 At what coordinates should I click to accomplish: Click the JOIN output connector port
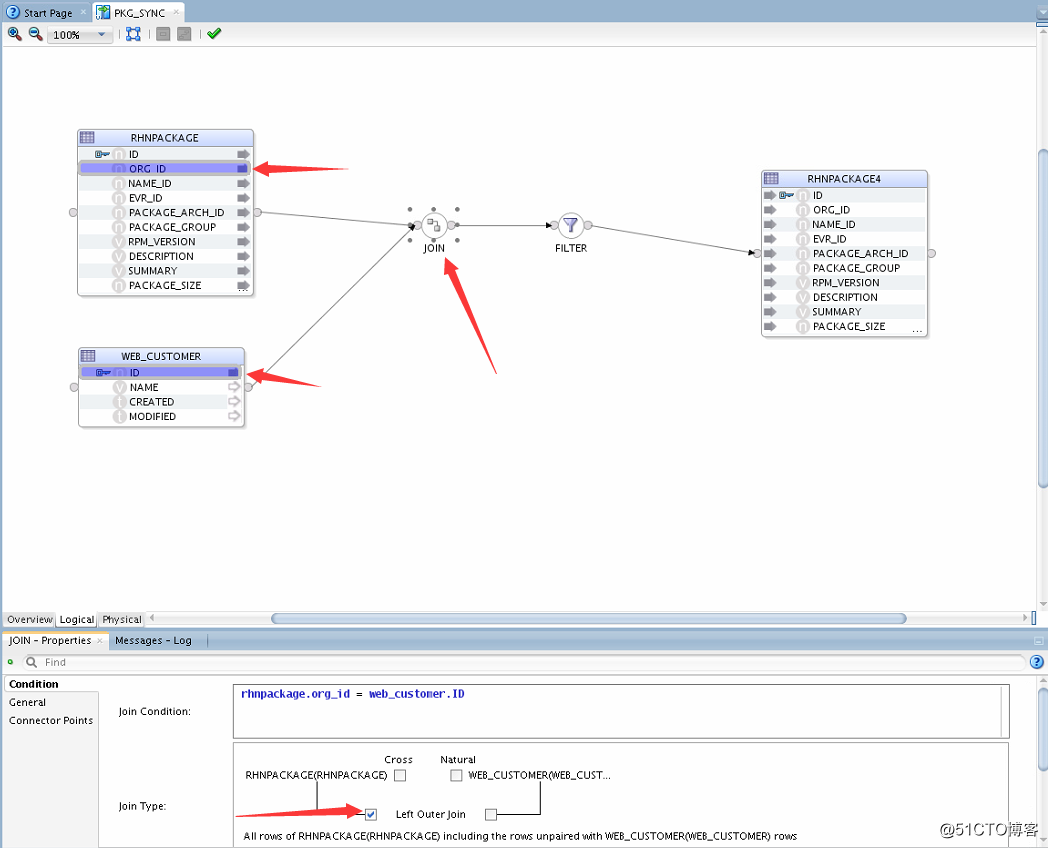tap(452, 225)
